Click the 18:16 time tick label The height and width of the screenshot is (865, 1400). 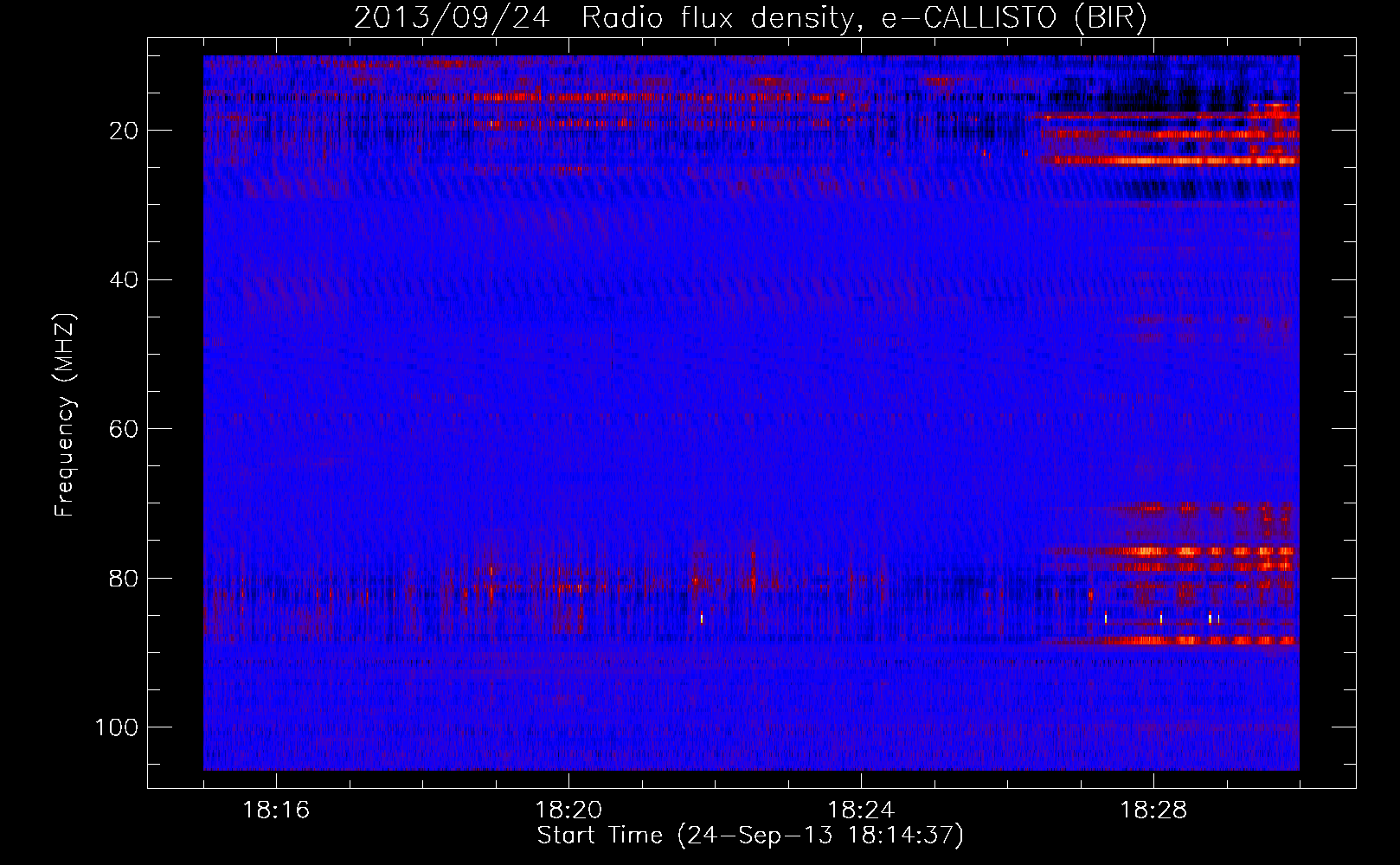coord(276,811)
